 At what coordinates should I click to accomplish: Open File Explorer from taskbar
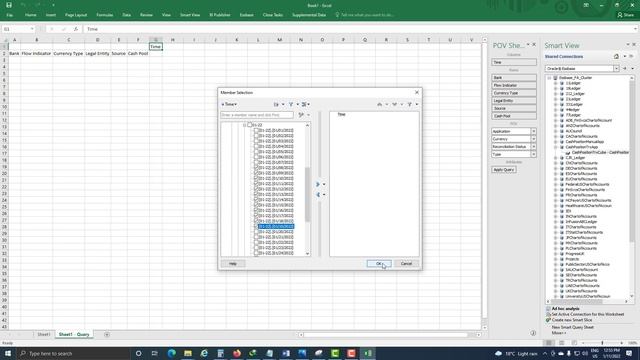(x=188, y=353)
